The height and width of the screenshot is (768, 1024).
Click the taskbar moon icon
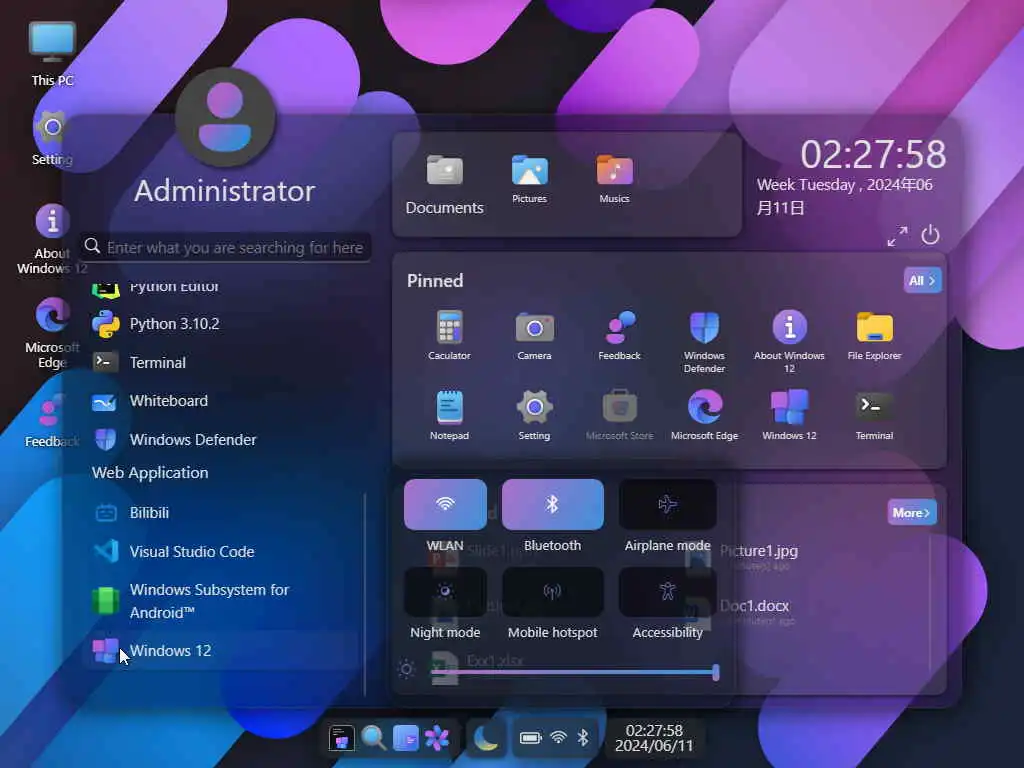point(485,738)
